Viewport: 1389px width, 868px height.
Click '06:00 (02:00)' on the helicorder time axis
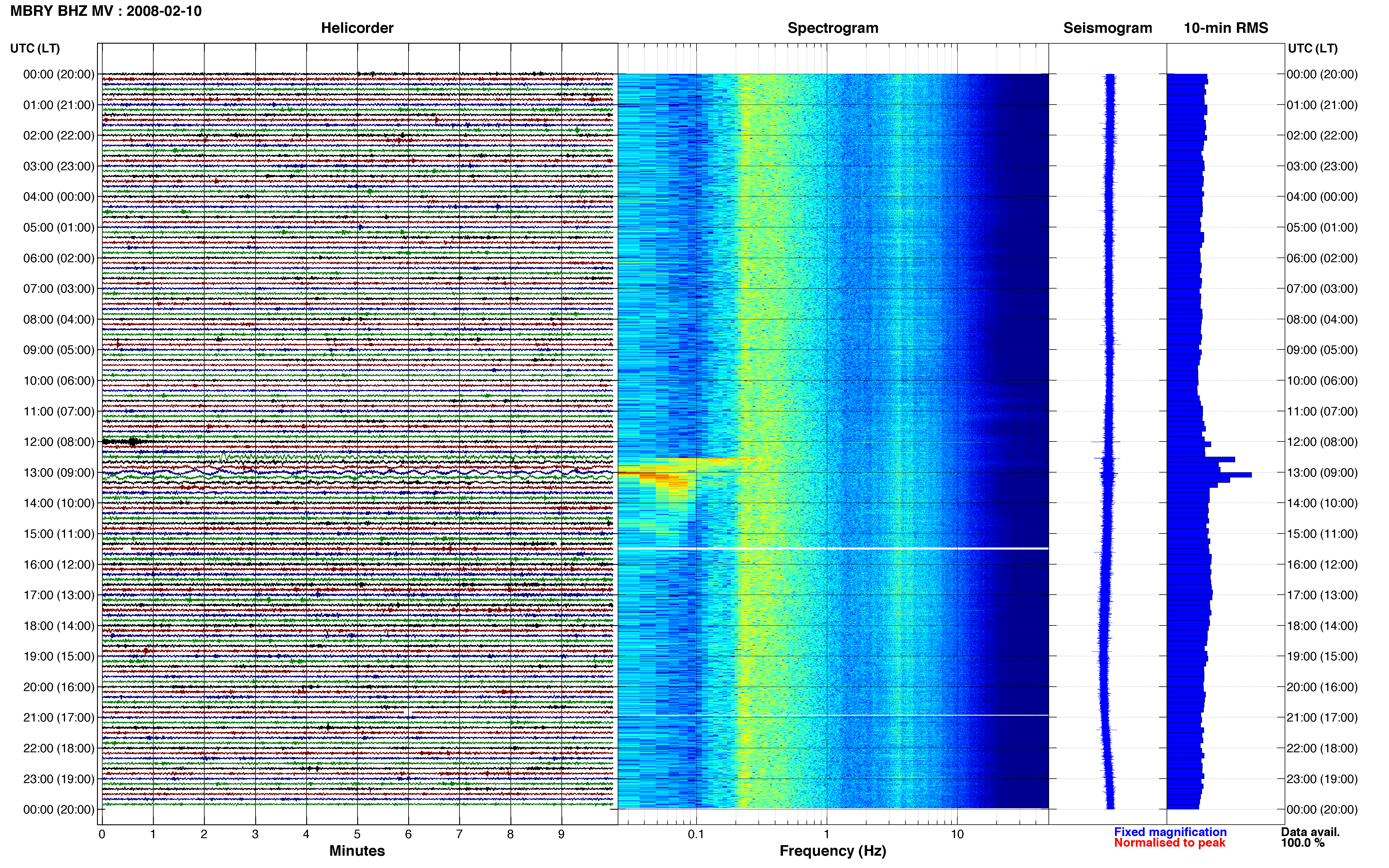tap(59, 258)
